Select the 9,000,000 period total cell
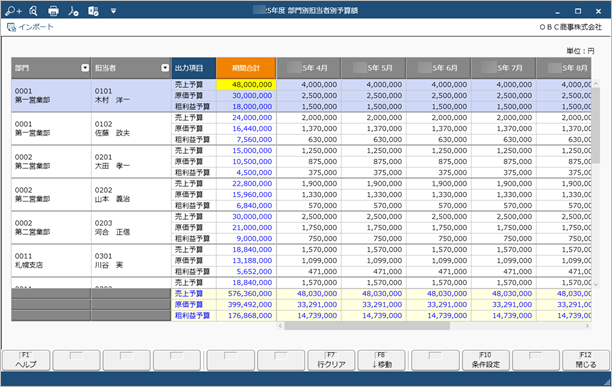612x387 pixels. tap(246, 238)
